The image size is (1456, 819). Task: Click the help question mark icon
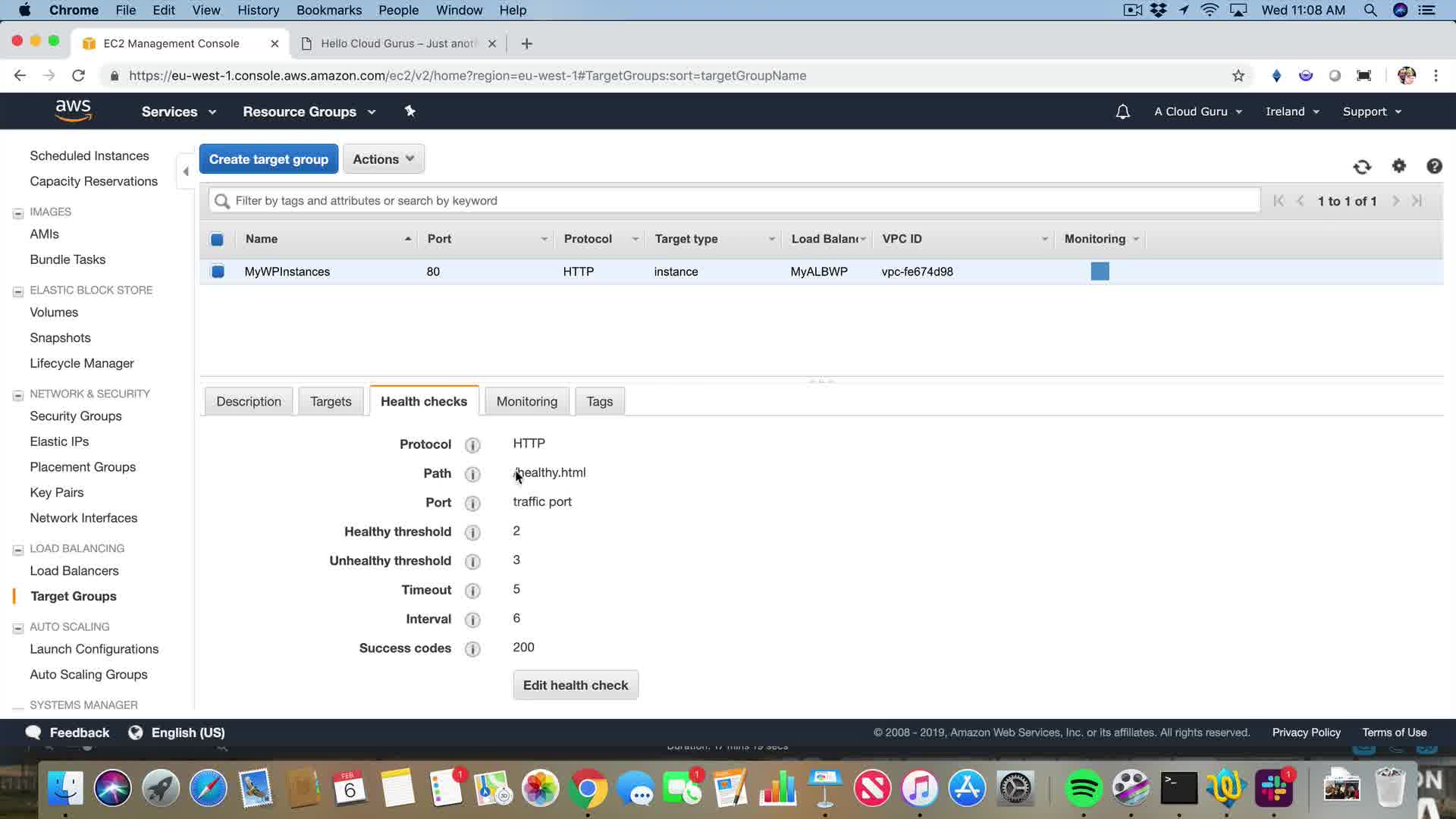pos(1434,166)
